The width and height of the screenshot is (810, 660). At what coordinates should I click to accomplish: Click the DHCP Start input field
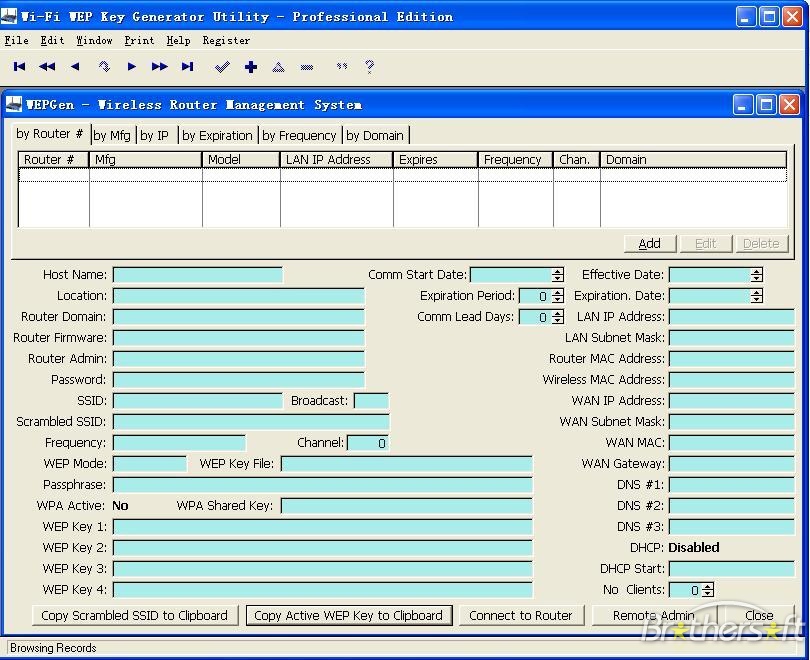click(x=731, y=569)
